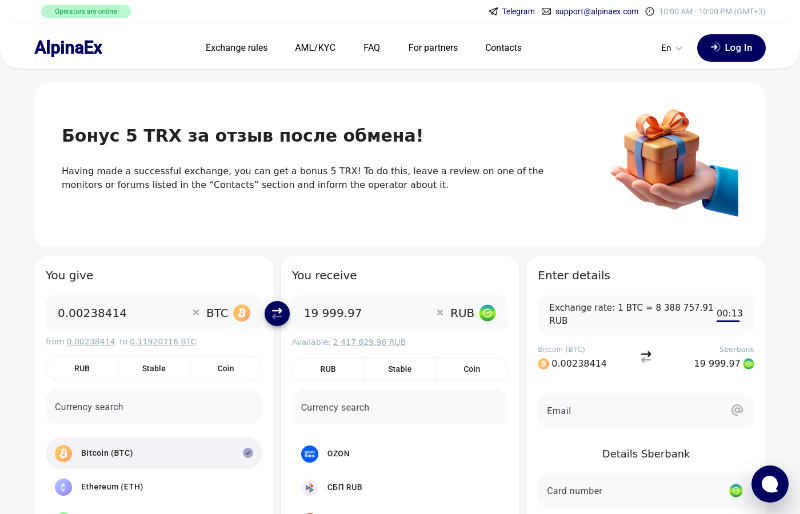Click the green Sberbank icon beside RUB
Image resolution: width=800 pixels, height=514 pixels.
point(487,313)
